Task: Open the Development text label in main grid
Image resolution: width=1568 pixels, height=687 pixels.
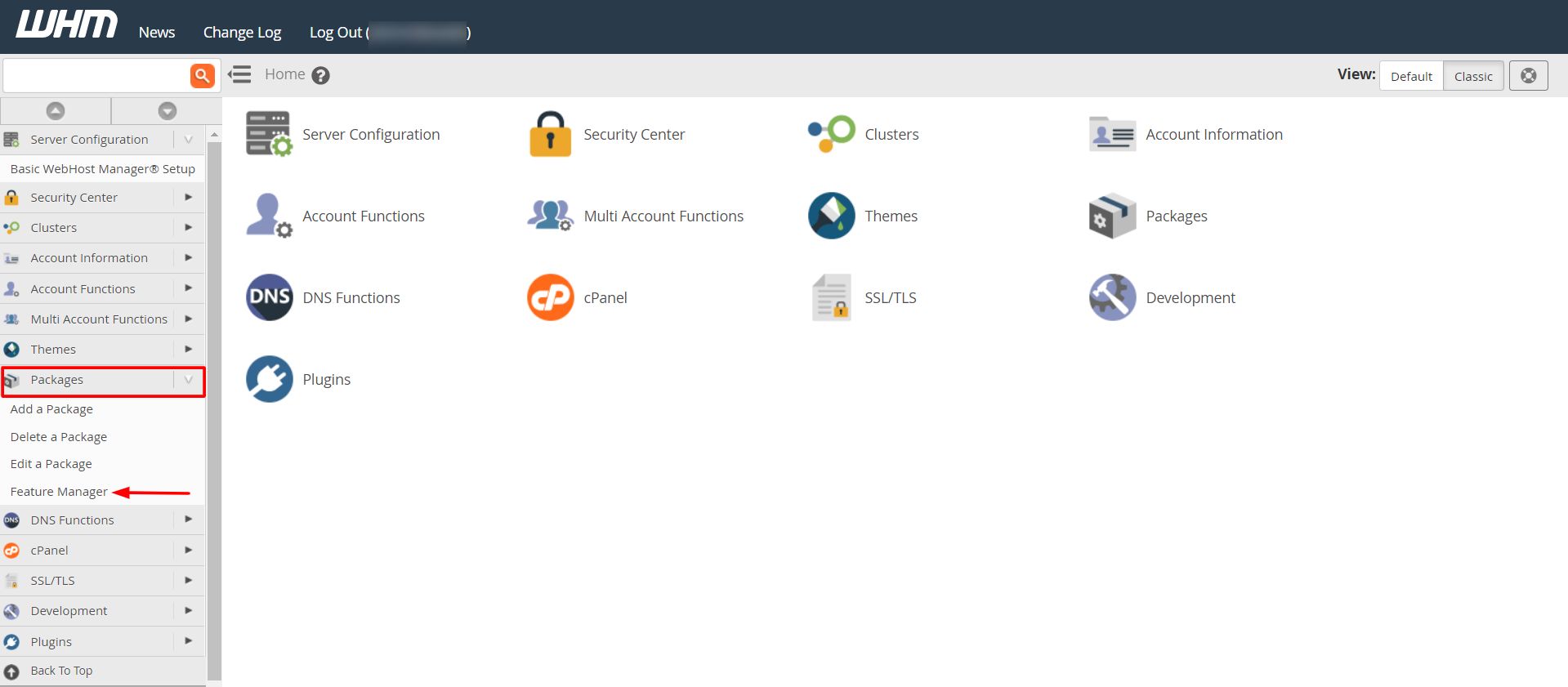Action: (1191, 298)
